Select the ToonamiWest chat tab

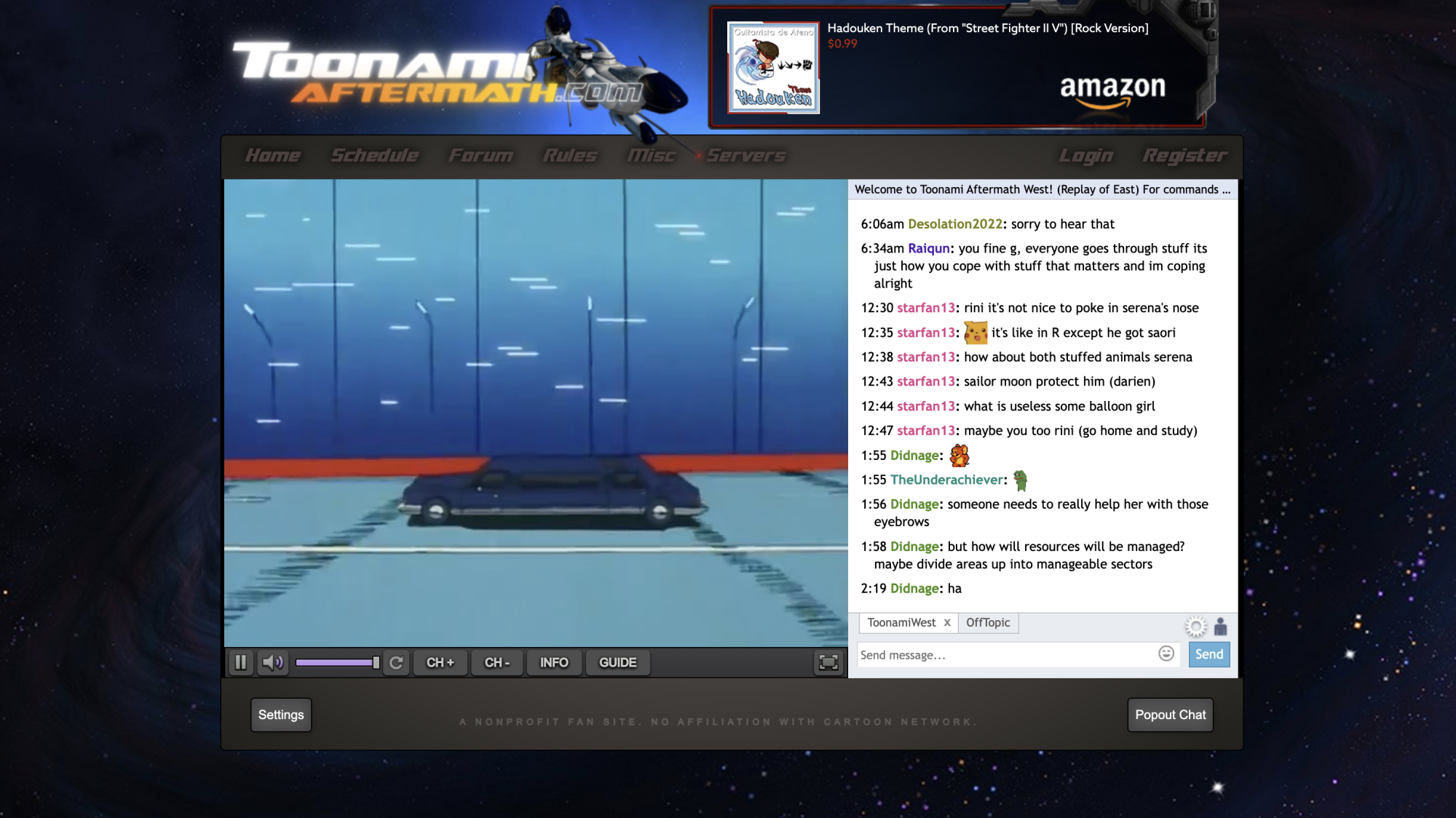tap(901, 622)
